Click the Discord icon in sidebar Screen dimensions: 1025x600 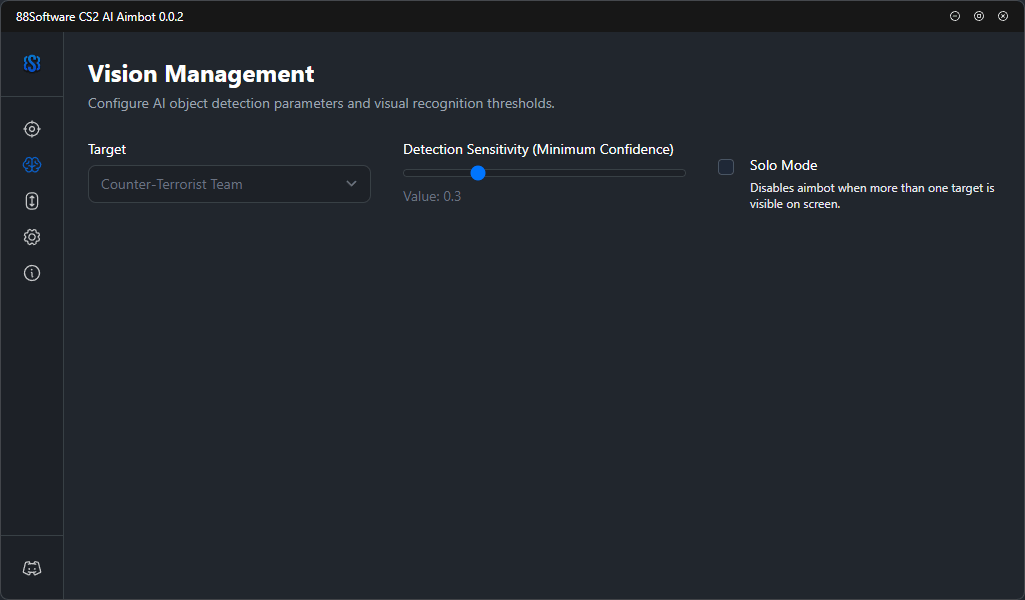pos(32,569)
